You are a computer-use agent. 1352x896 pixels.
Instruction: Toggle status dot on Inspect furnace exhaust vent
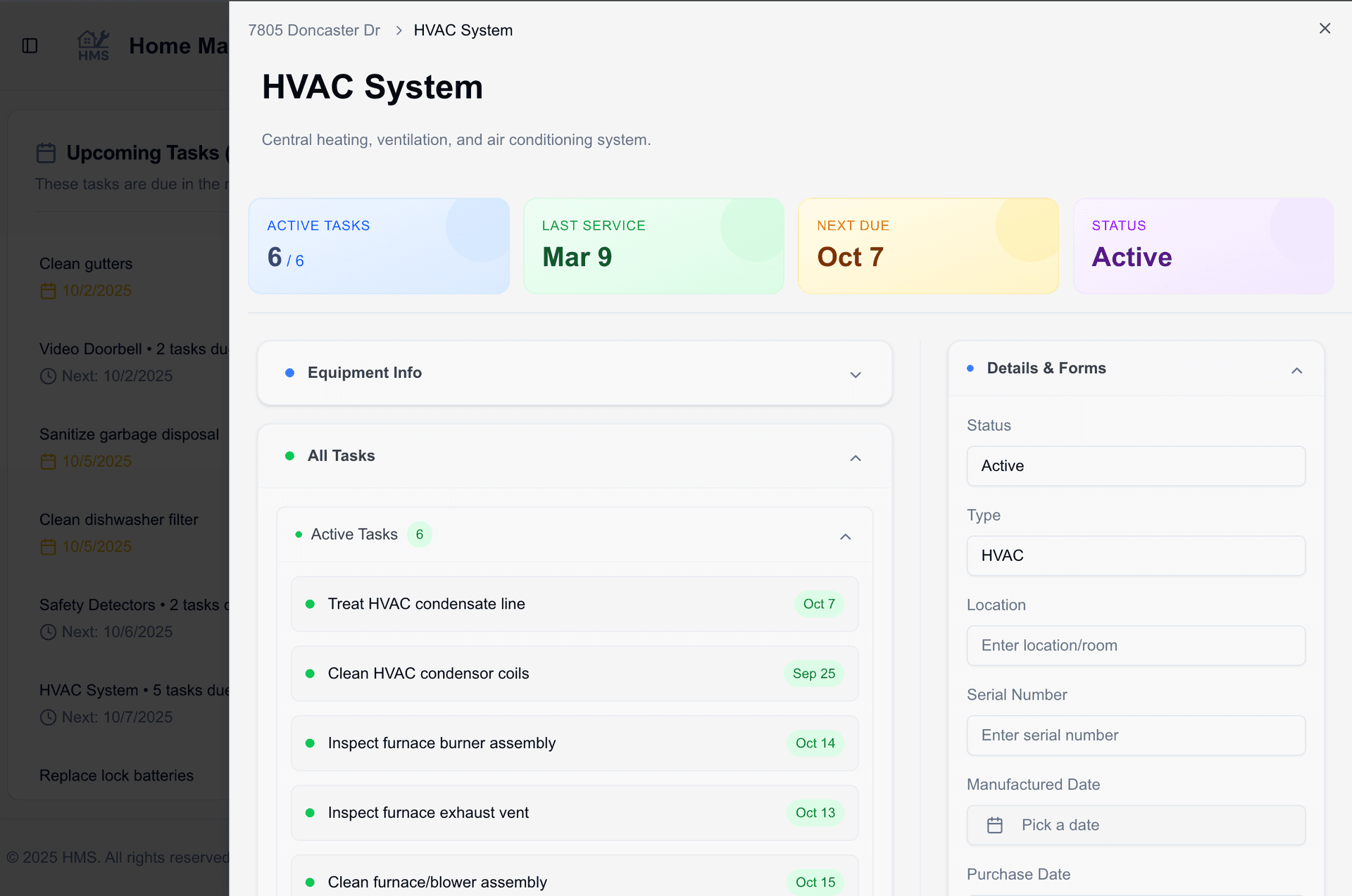coord(310,813)
